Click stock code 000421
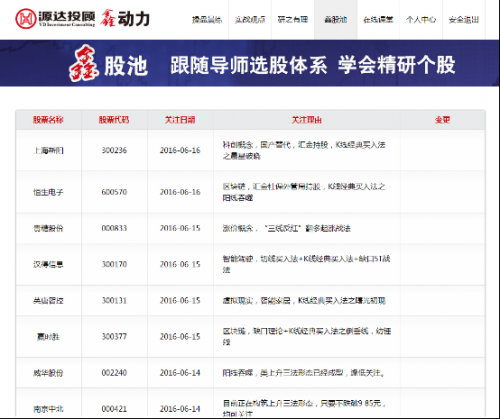The width and height of the screenshot is (500, 419). click(114, 409)
